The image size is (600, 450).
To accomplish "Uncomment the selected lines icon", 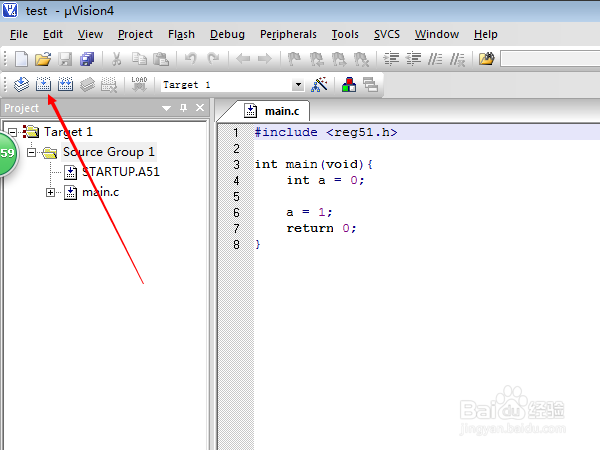I will click(457, 59).
